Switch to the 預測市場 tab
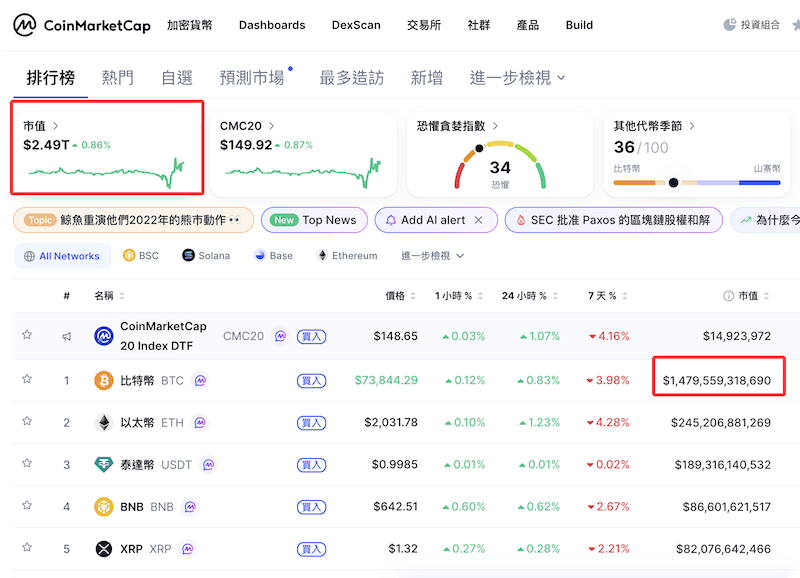Image resolution: width=800 pixels, height=578 pixels. (x=252, y=78)
